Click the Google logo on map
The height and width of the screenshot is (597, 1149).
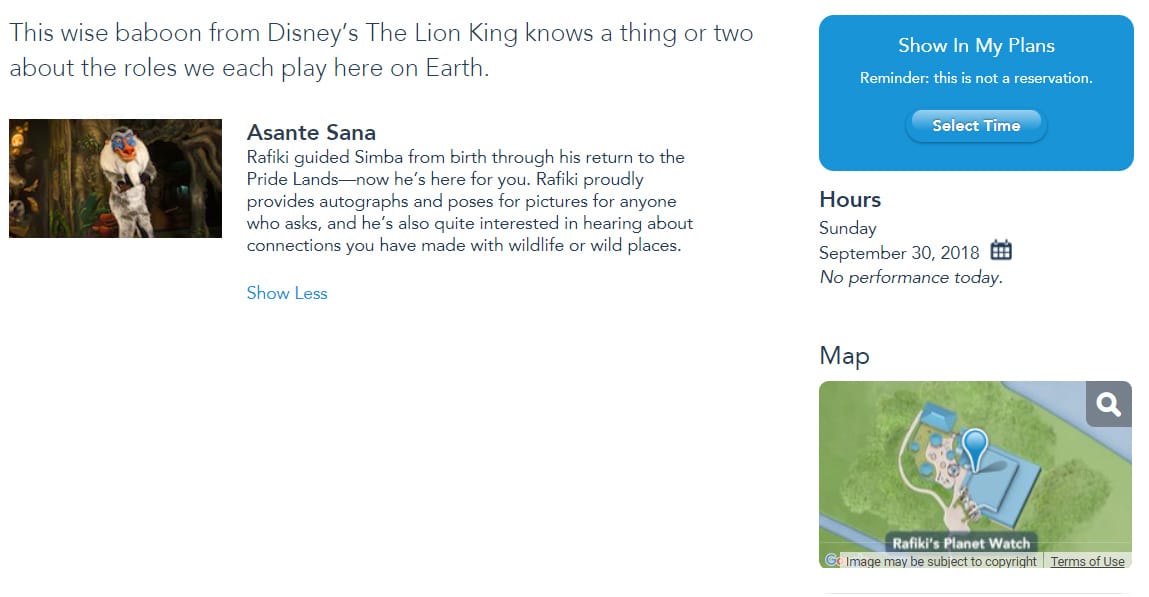(x=832, y=560)
